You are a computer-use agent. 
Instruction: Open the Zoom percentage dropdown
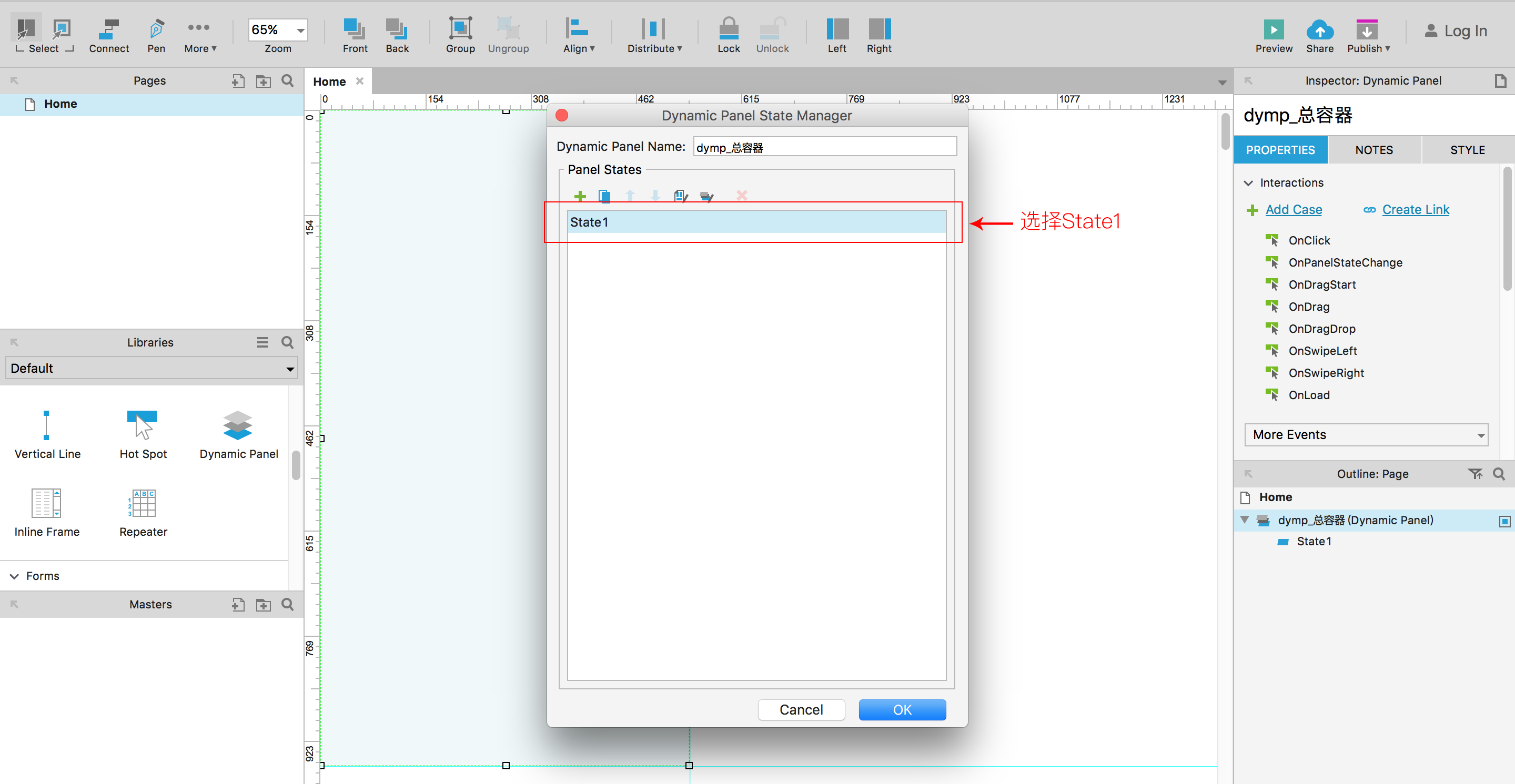[x=300, y=30]
